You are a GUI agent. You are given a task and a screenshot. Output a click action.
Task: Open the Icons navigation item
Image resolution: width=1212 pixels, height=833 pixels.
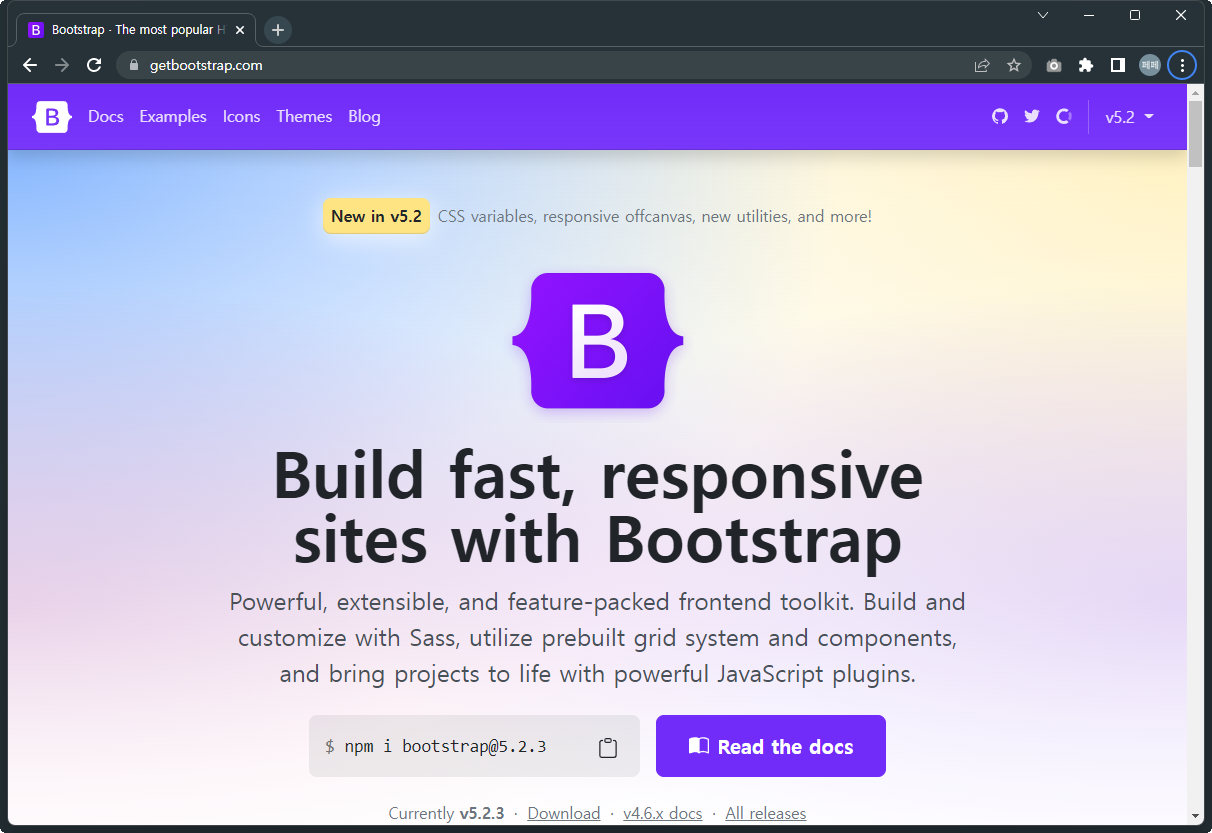point(241,117)
